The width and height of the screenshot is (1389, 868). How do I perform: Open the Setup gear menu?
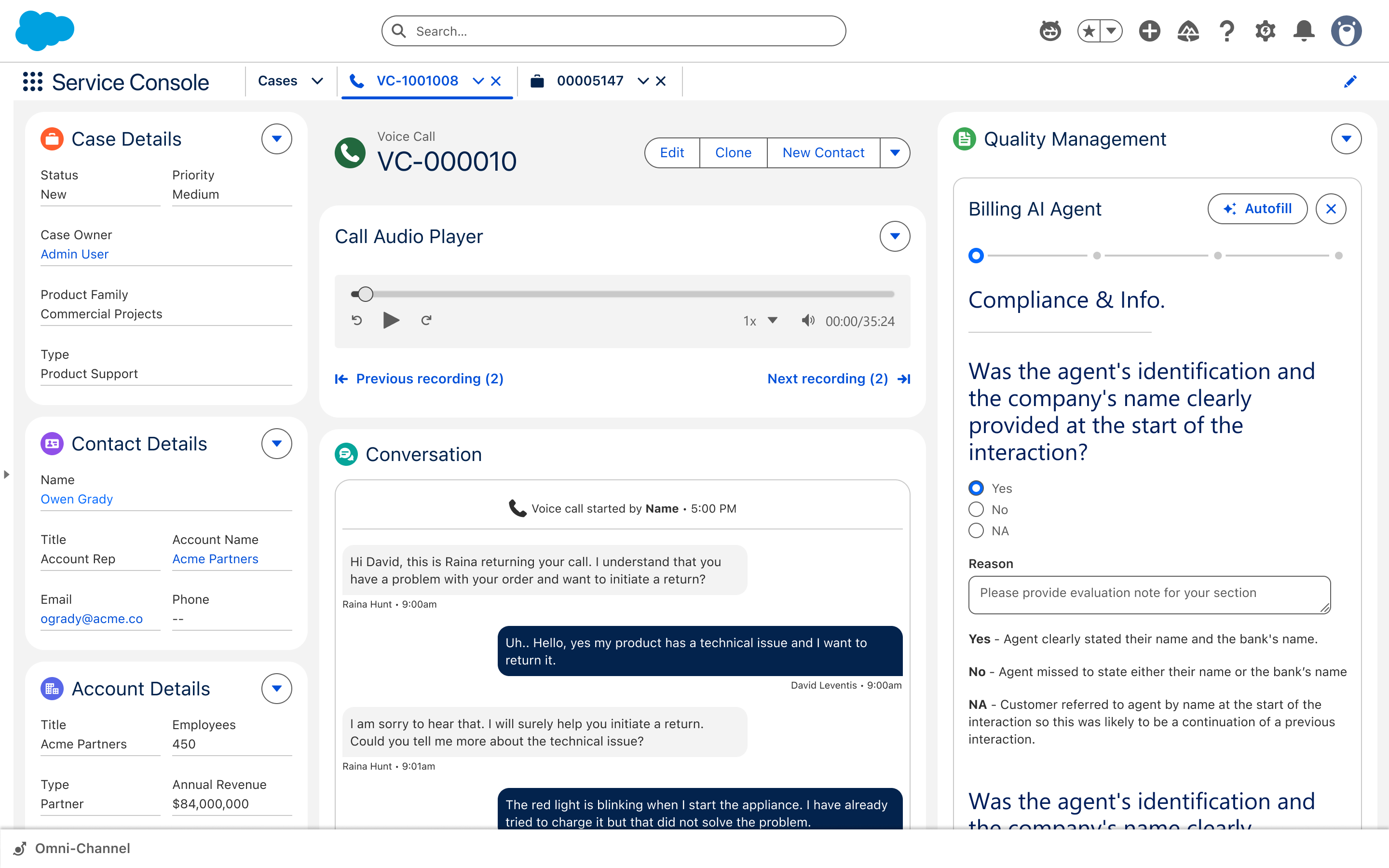1265,31
